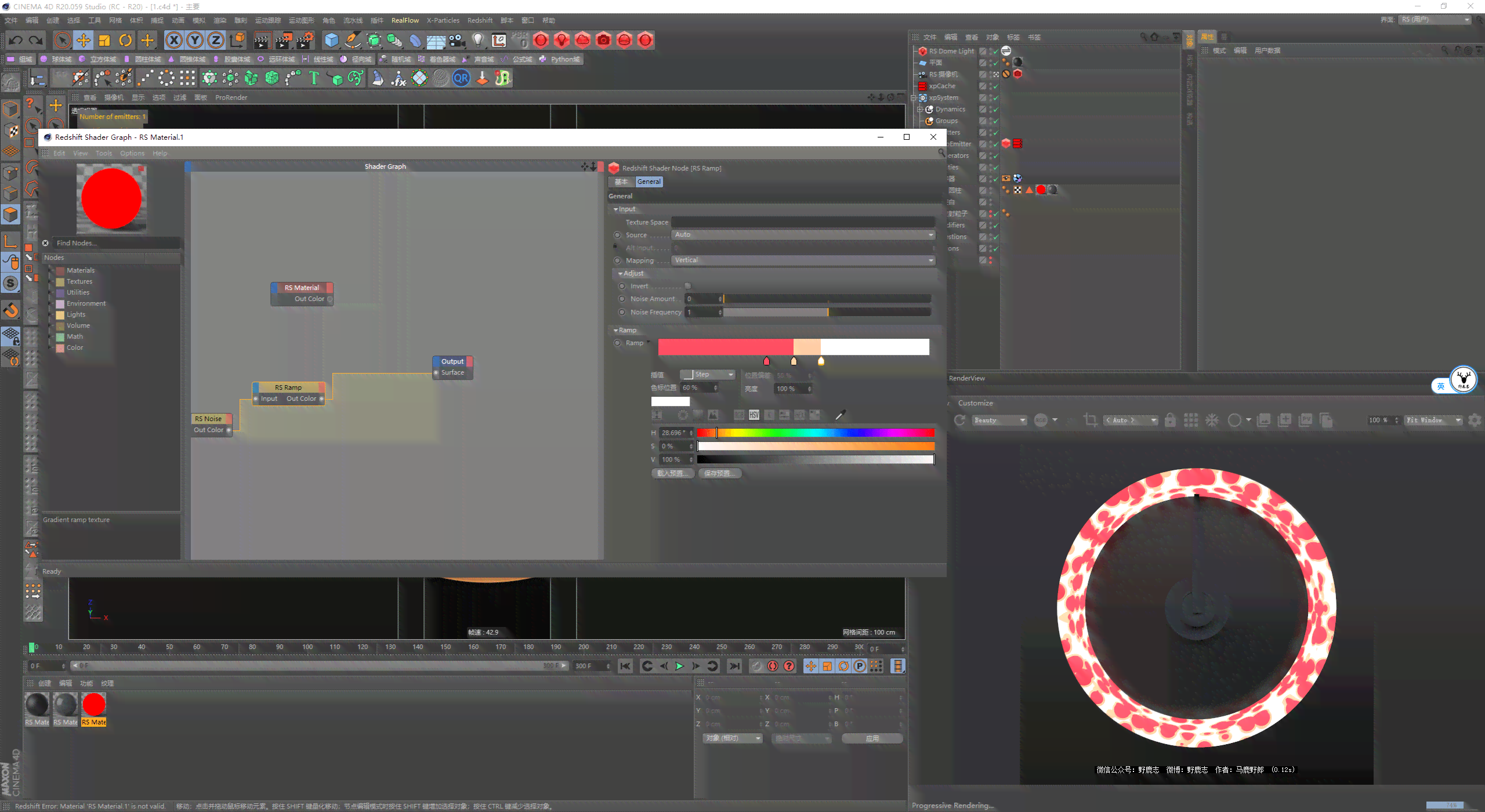Screen dimensions: 1485x812
Task: Open the Beauty AOV dropdown
Action: [1000, 420]
